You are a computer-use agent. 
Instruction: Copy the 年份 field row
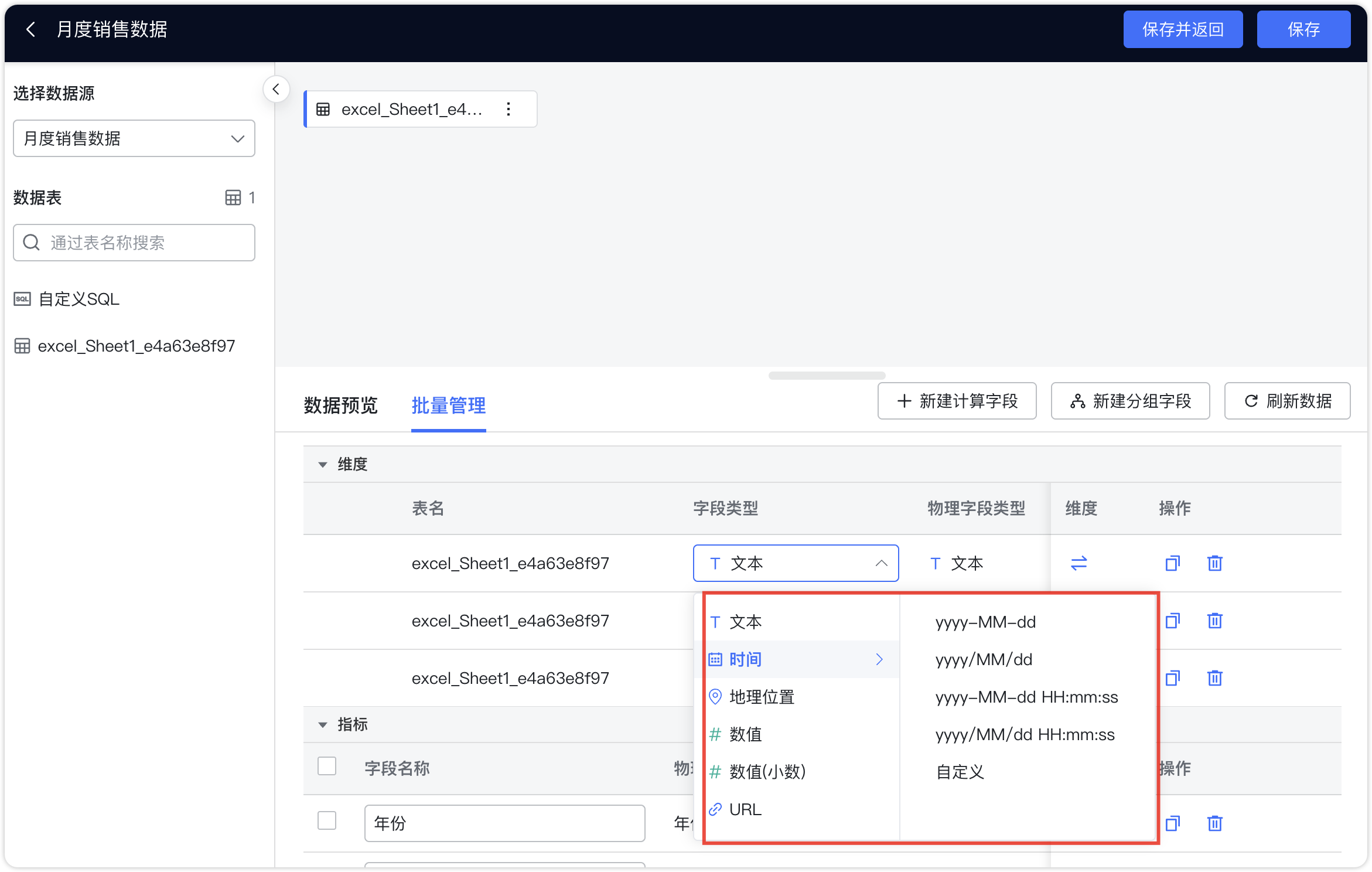coord(1172,823)
